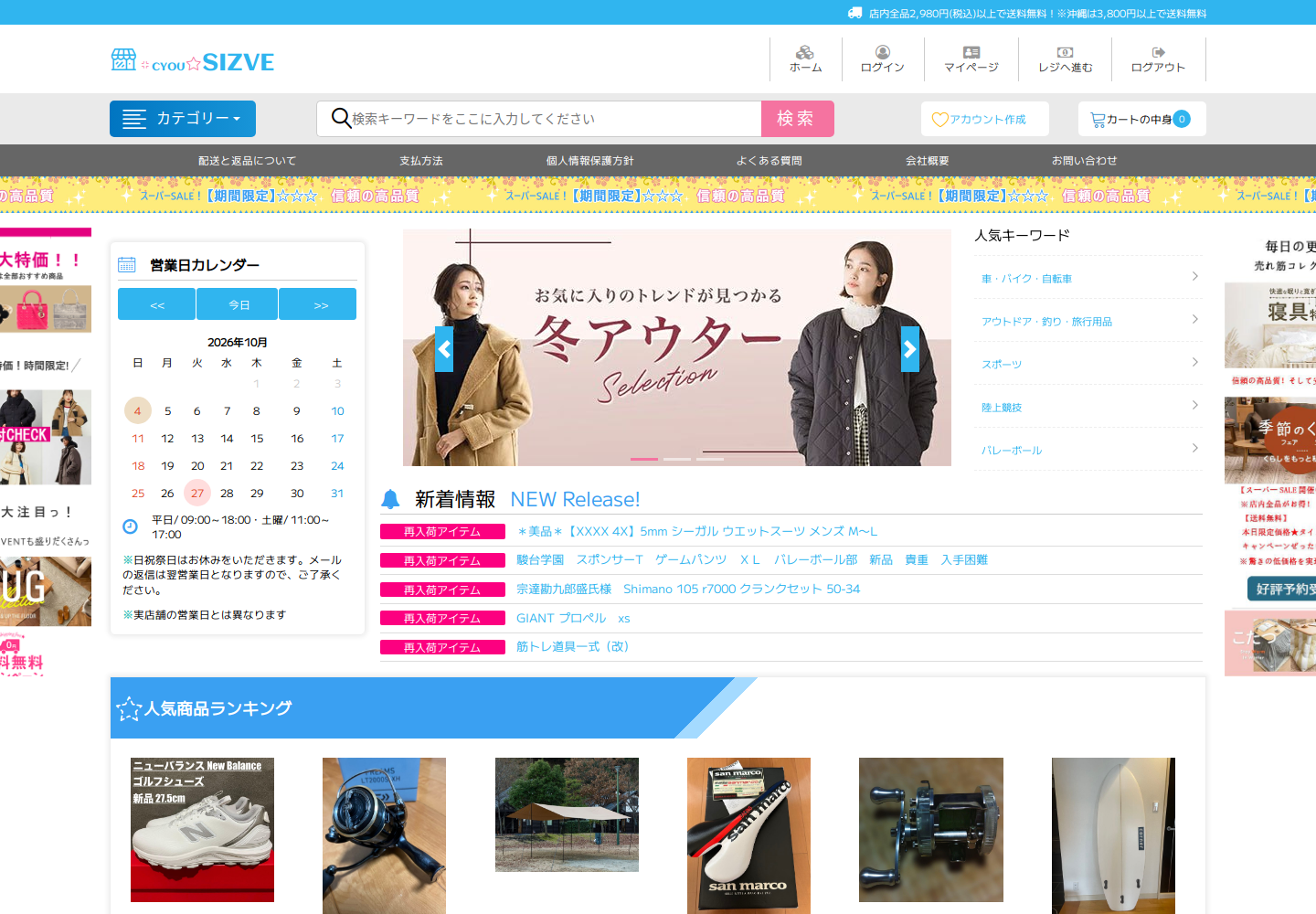The image size is (1316, 914).
Task: Open お問い合わせ contact menu item
Action: click(1085, 161)
